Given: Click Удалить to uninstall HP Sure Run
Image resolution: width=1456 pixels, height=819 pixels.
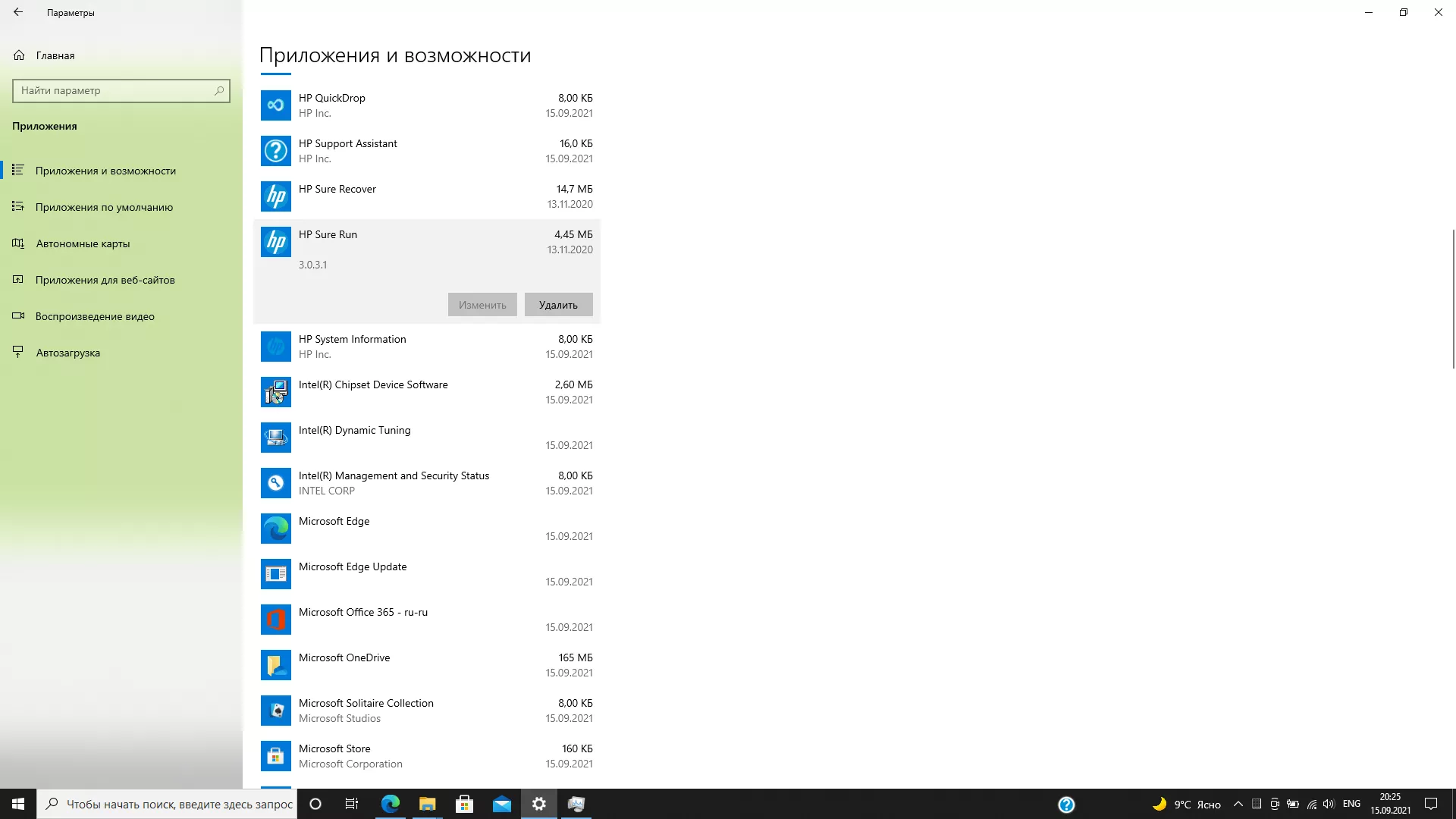Looking at the screenshot, I should tap(558, 305).
